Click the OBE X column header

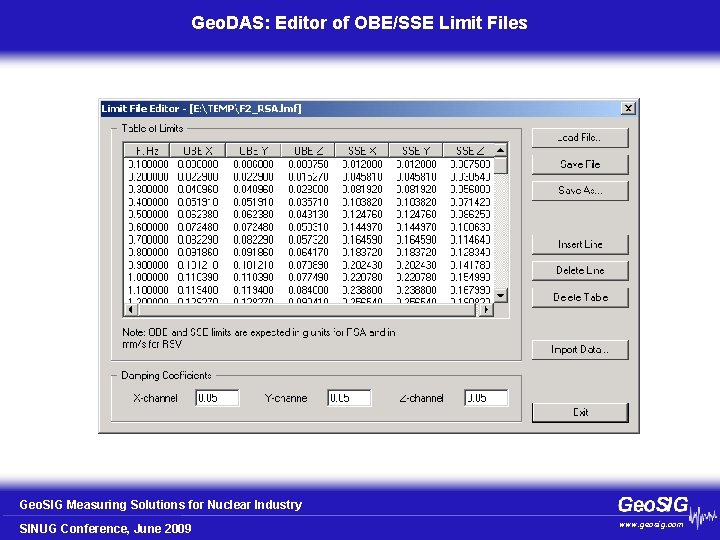[x=198, y=151]
